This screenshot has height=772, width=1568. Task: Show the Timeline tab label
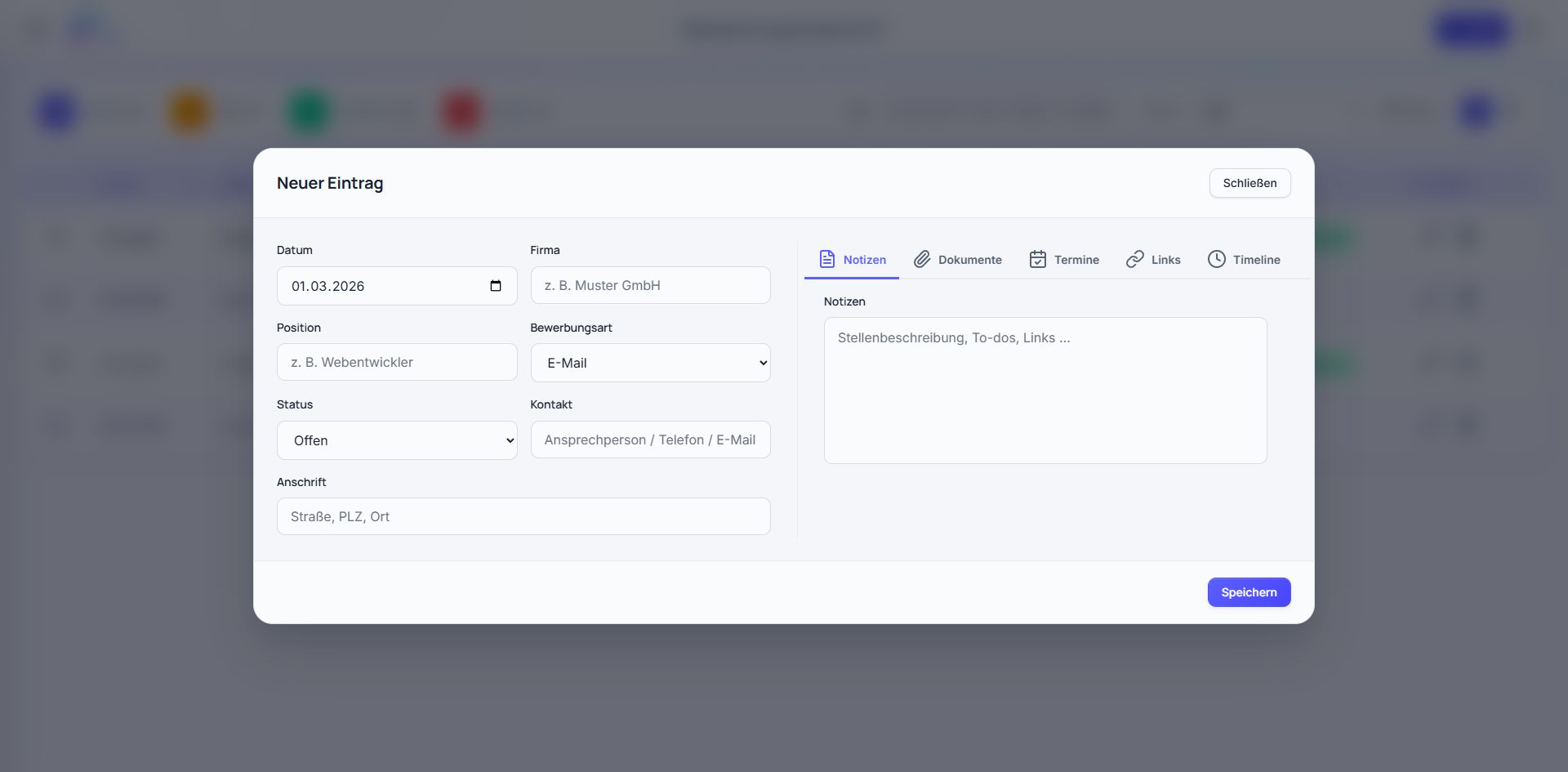point(1256,260)
